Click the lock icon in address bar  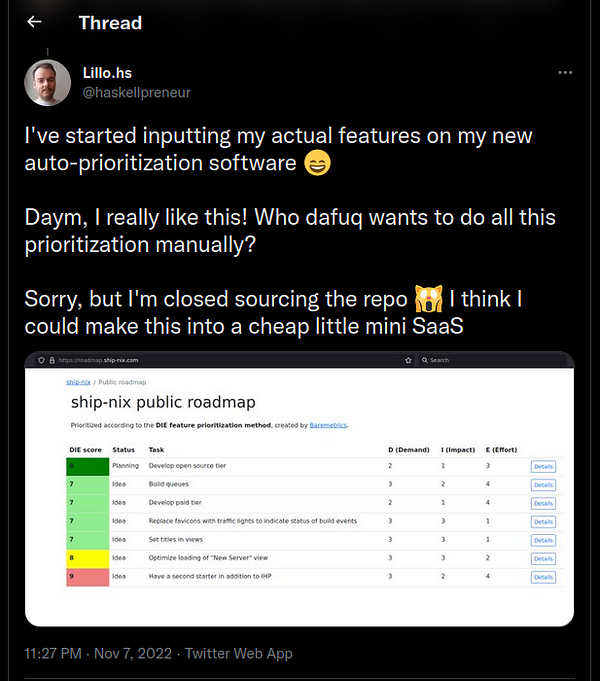[x=52, y=360]
